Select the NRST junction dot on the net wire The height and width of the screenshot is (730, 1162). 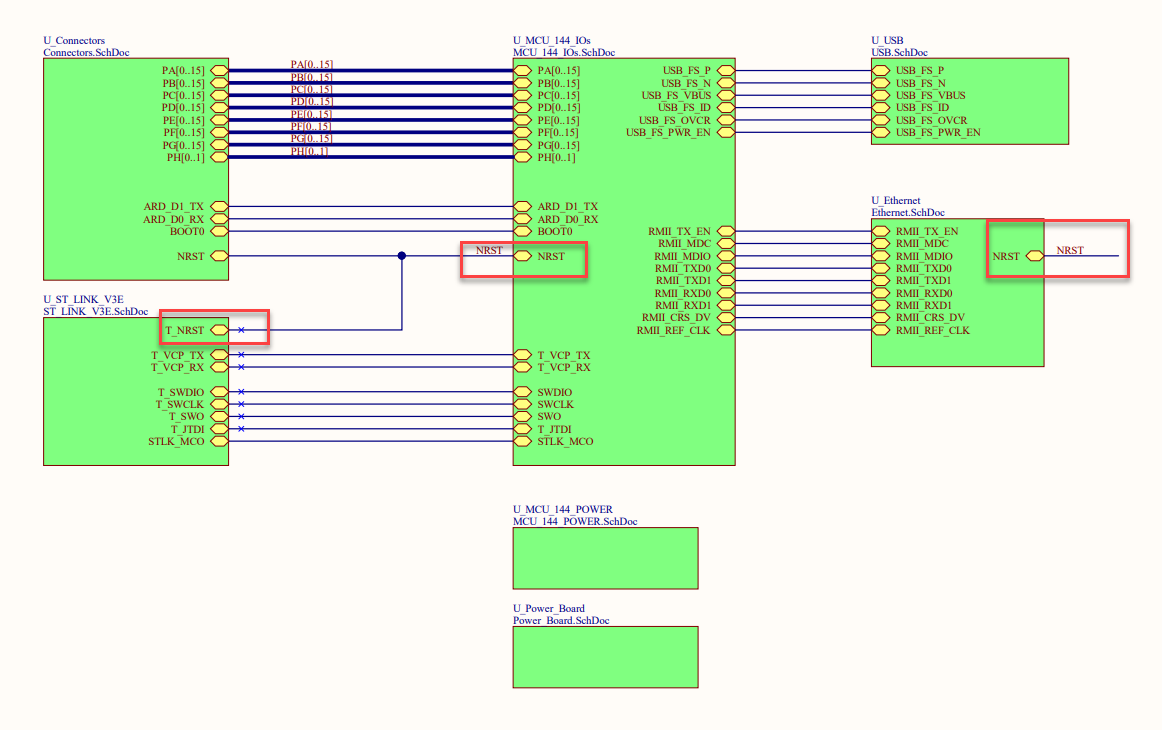click(x=401, y=255)
